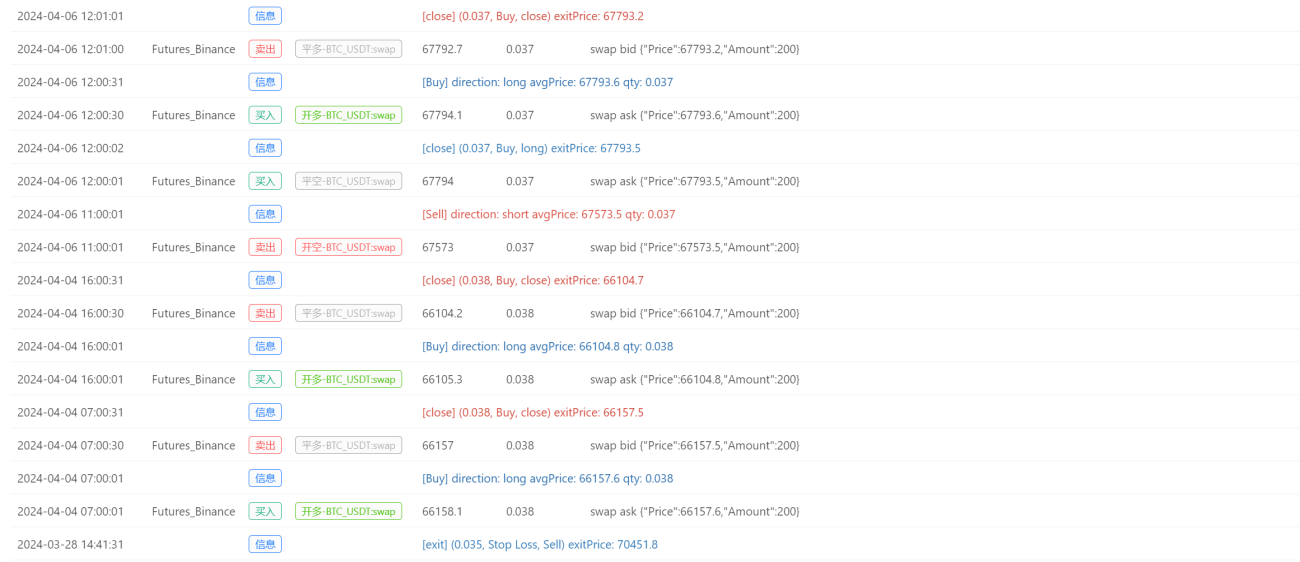Select the grey 平空-BTC_USDT:swap tag

click(x=348, y=181)
